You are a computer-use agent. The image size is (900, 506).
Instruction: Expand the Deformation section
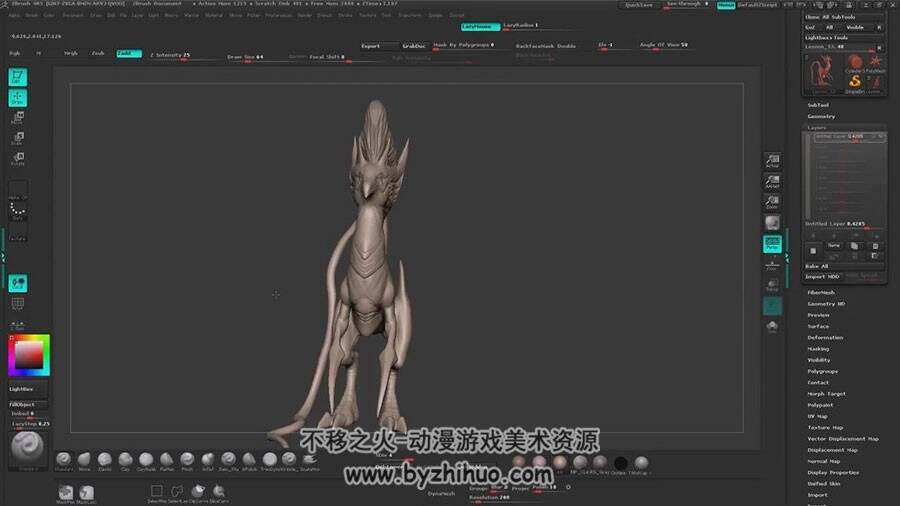(x=825, y=338)
